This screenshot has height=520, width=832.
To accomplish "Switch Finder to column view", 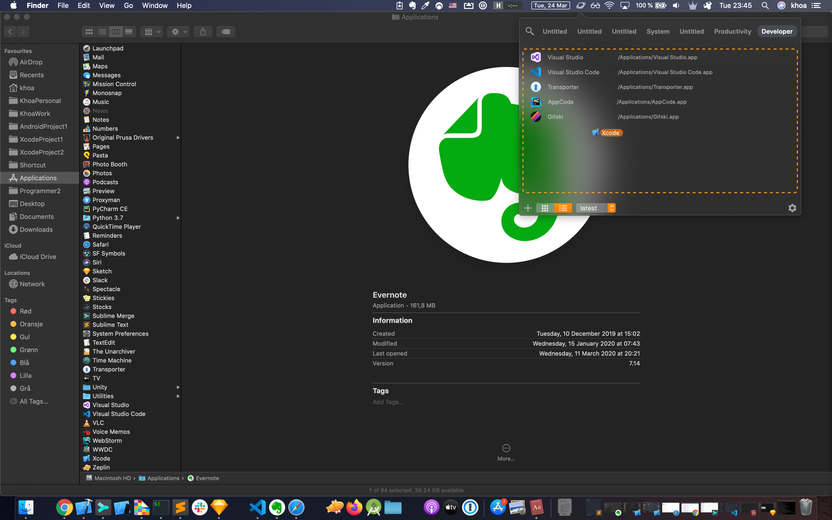I will pos(116,32).
